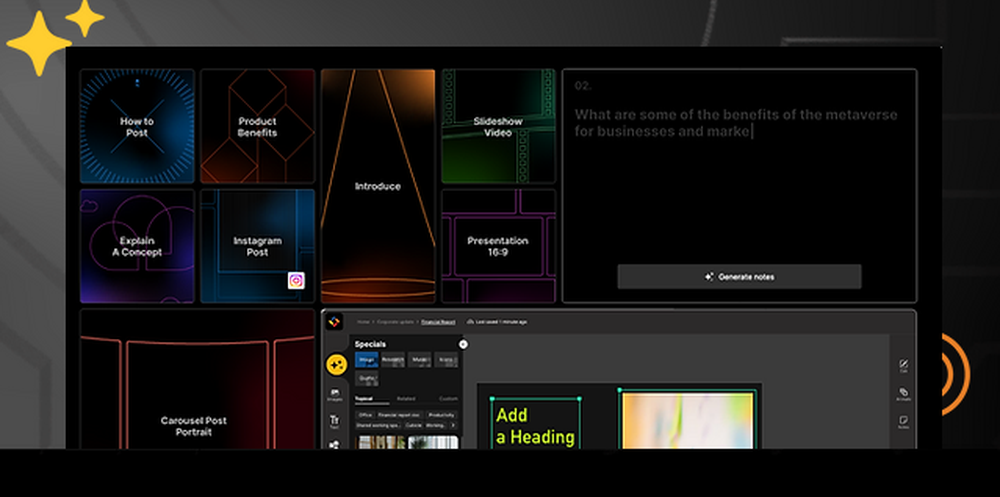Open the Product Benefits template card

(258, 126)
